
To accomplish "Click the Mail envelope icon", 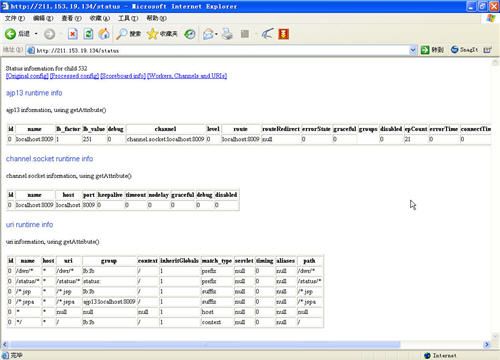I will [208, 34].
